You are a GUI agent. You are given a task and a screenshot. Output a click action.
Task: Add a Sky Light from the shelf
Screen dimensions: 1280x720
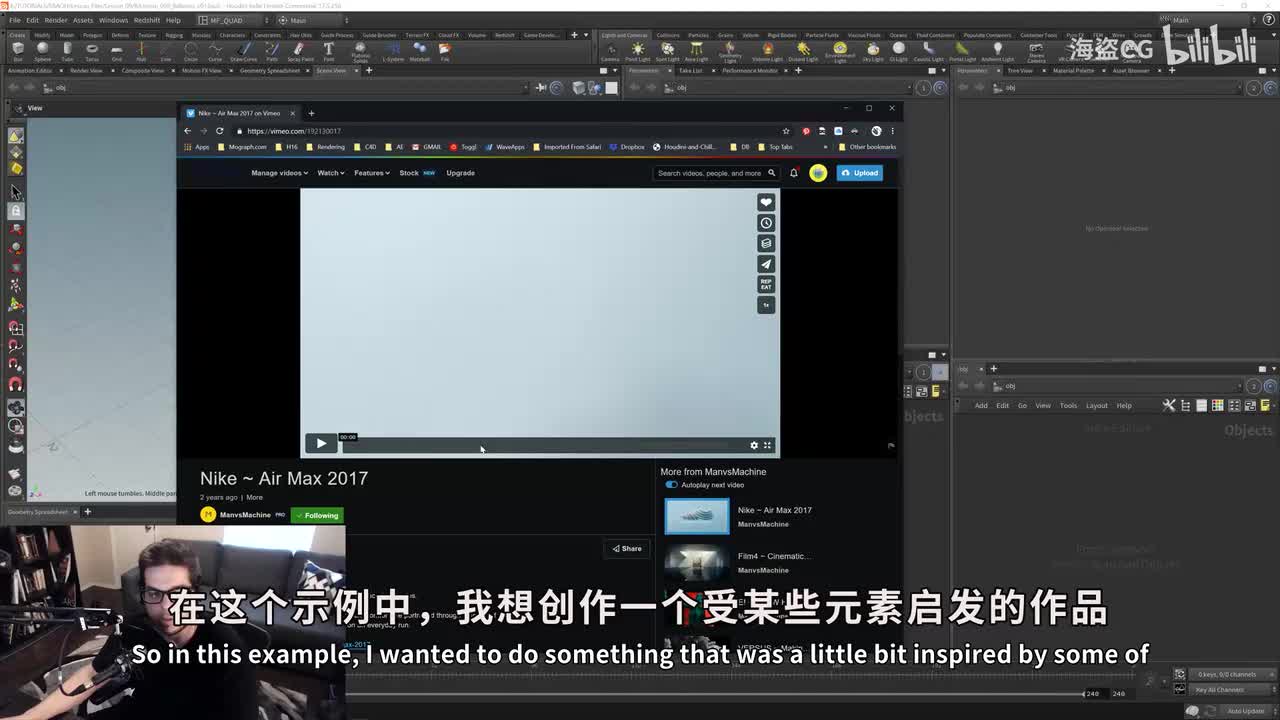click(x=873, y=51)
